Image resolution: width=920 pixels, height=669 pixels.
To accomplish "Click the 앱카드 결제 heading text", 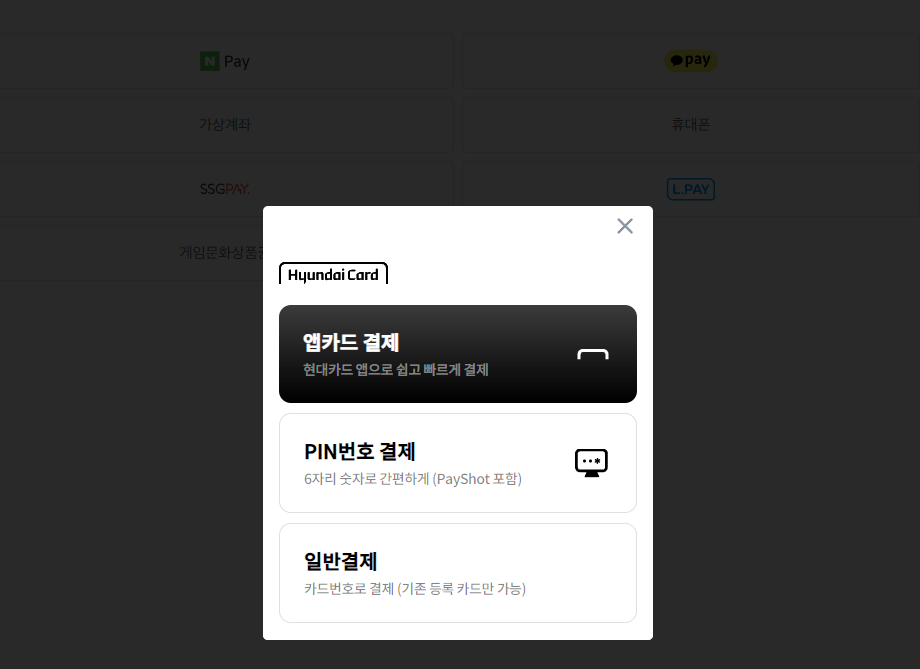I will click(x=351, y=342).
